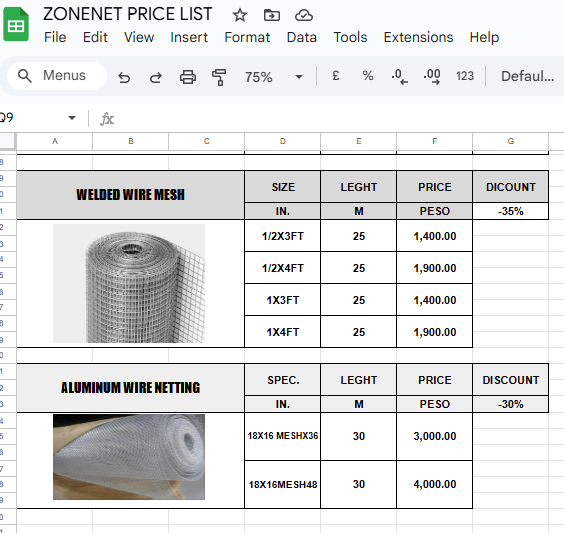Open more number formats 123
Screen dimensions: 564x533
pos(465,76)
